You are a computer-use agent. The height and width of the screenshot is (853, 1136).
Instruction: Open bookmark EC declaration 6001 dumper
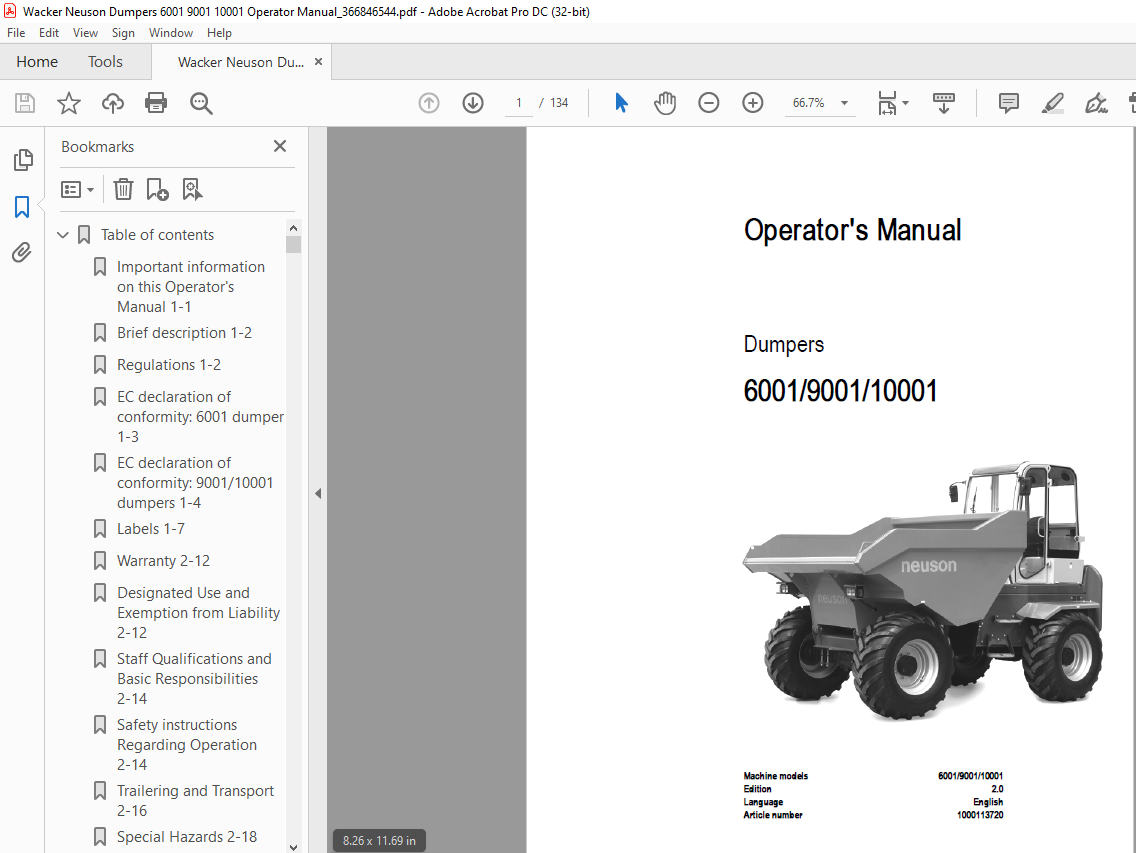(x=200, y=417)
